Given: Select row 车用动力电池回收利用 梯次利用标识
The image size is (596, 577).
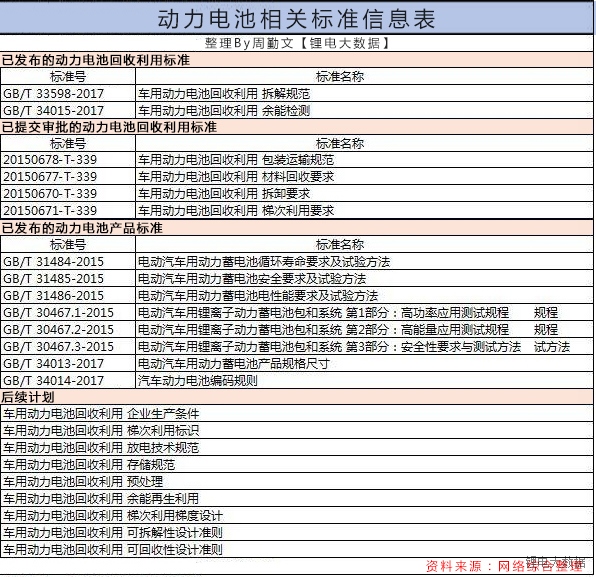Looking at the screenshot, I should pyautogui.click(x=296, y=430).
